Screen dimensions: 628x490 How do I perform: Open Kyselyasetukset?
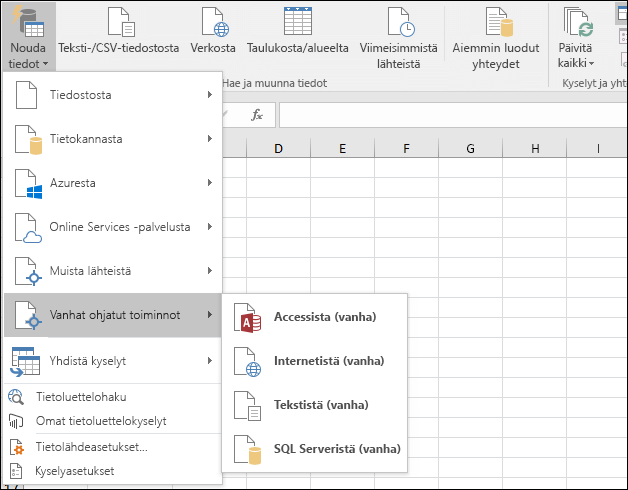(113, 471)
